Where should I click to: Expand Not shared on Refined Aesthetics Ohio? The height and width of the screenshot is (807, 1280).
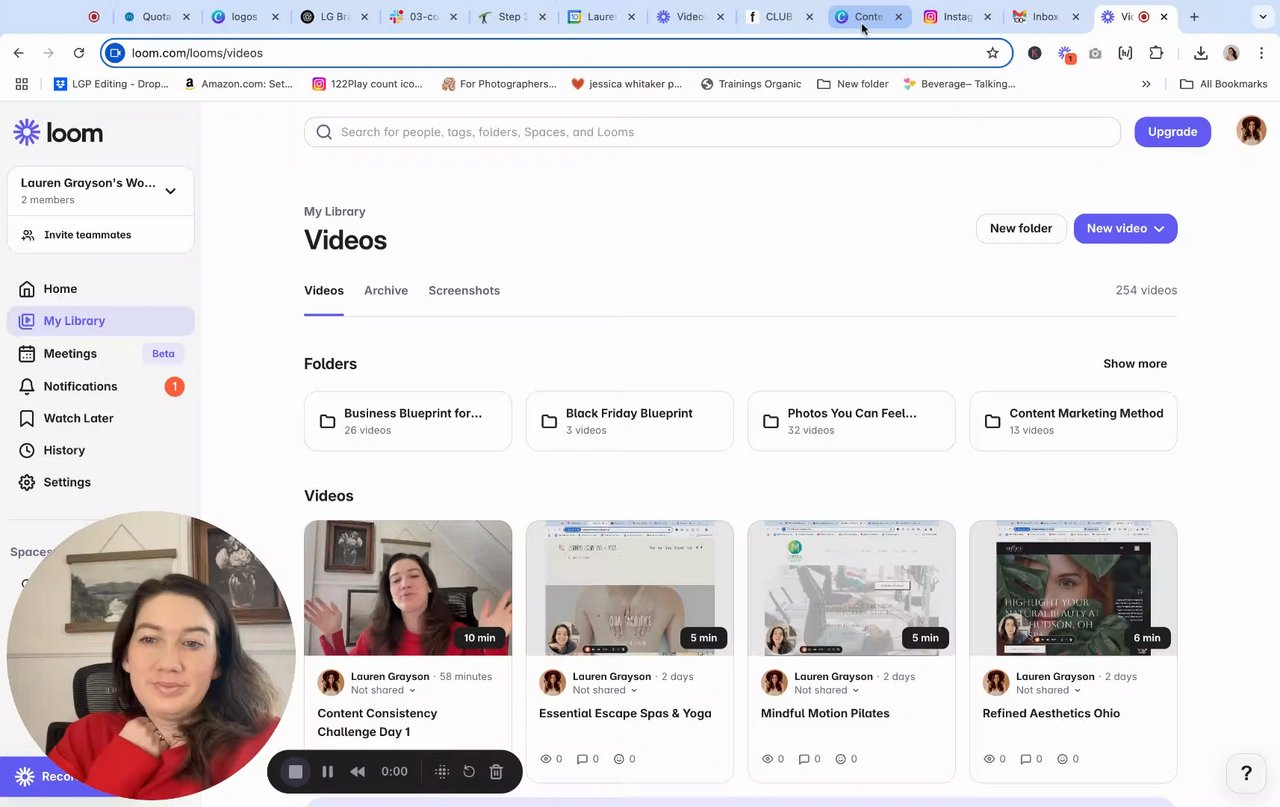(x=1049, y=690)
